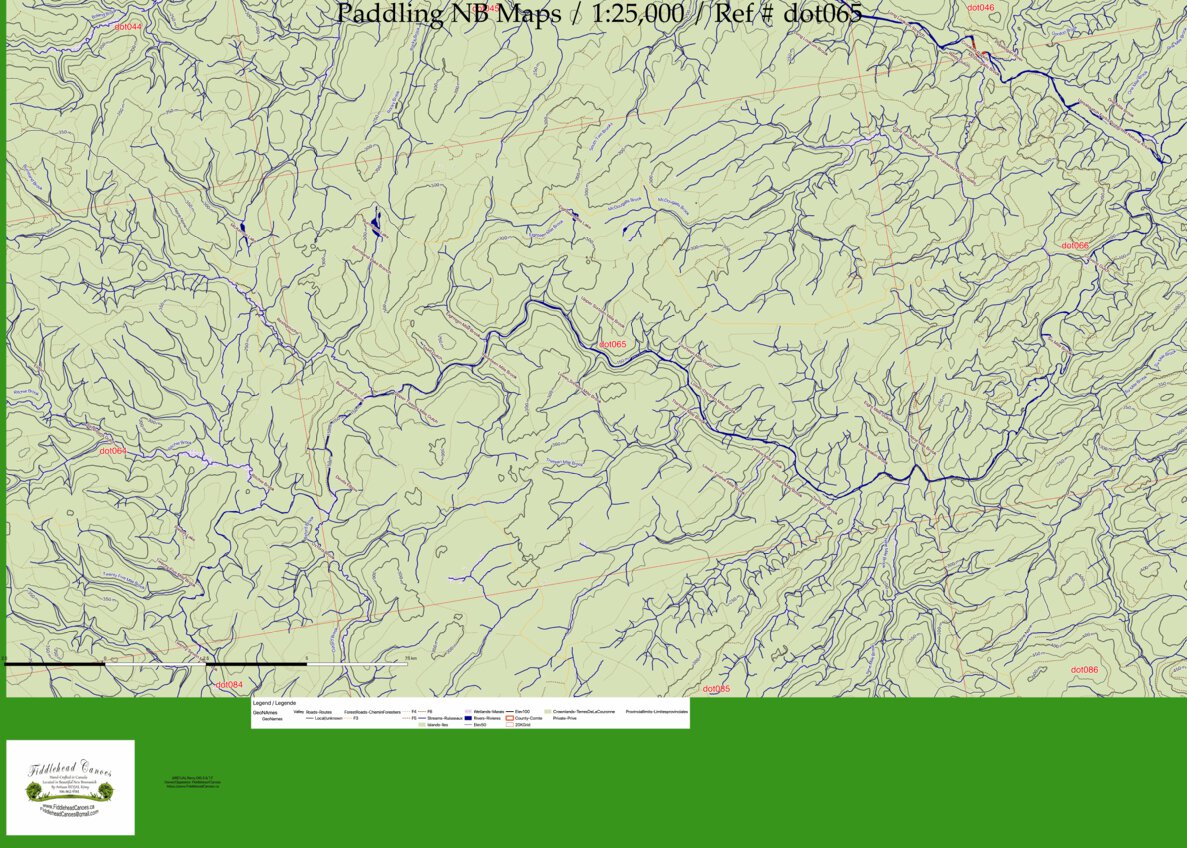
Task: Click the red "dot084" grid label
Action: click(229, 685)
